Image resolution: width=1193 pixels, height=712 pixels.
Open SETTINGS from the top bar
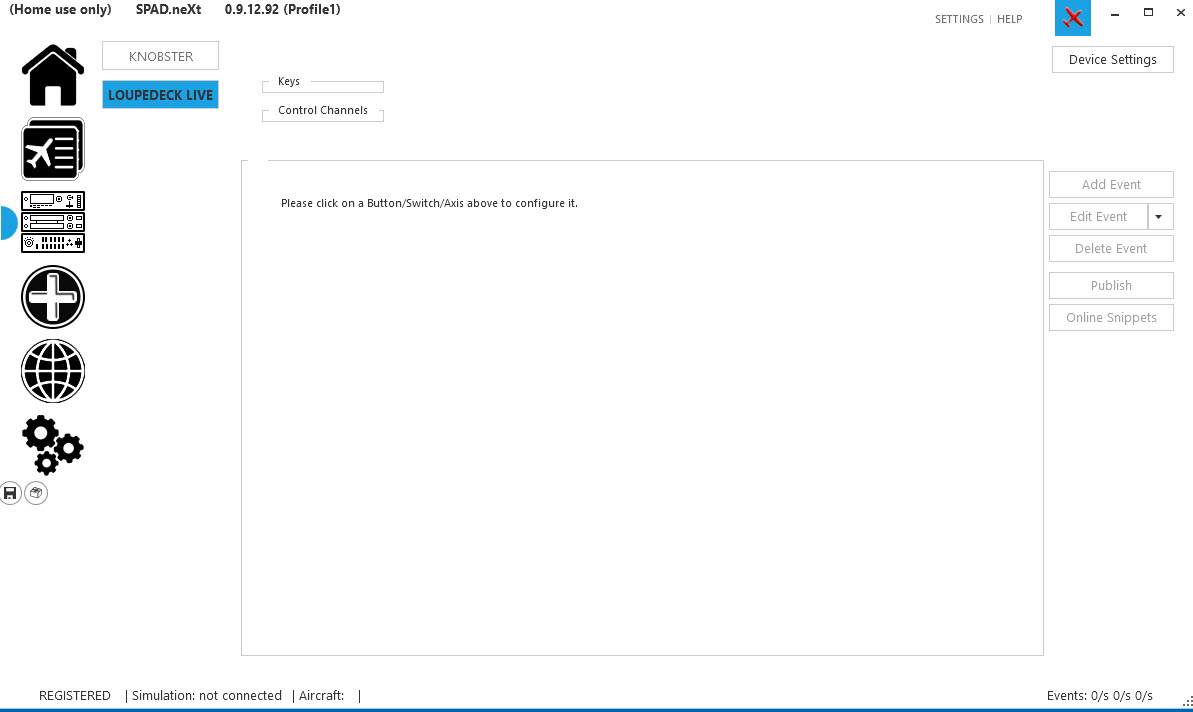click(959, 19)
